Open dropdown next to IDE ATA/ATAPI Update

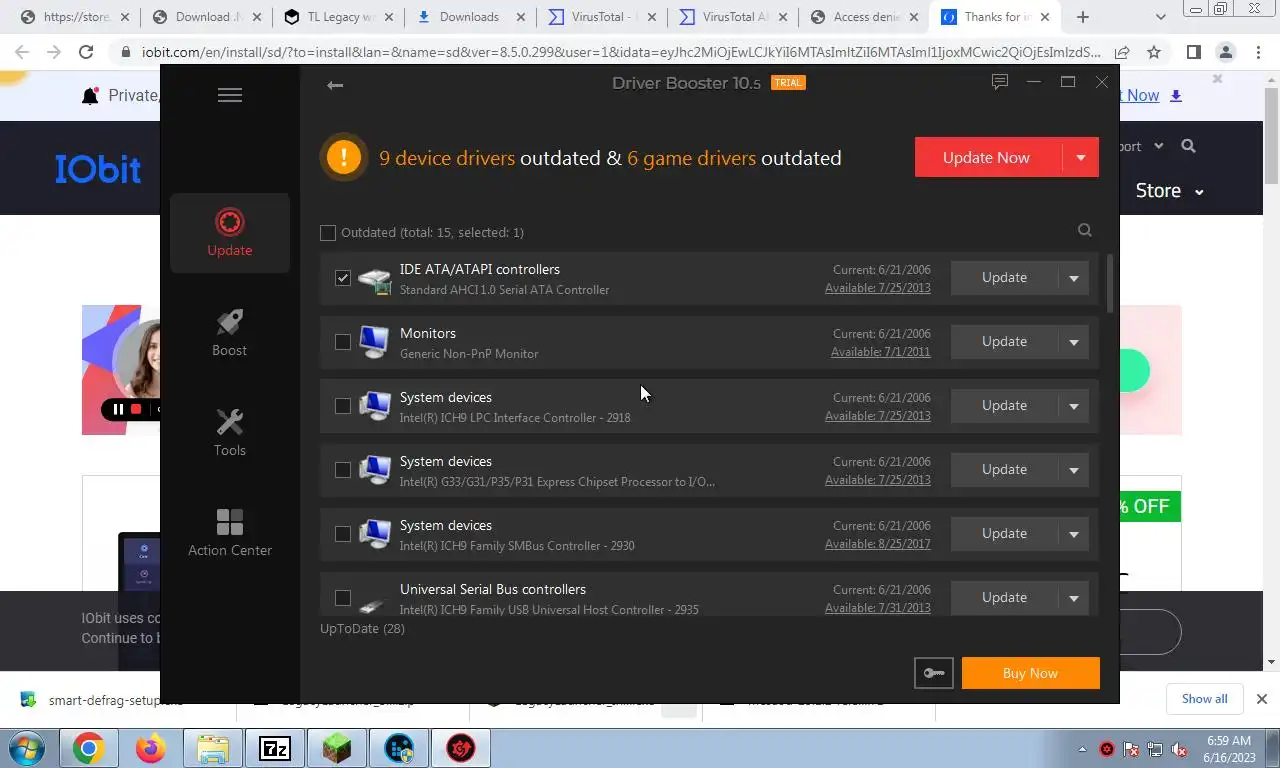click(1074, 278)
